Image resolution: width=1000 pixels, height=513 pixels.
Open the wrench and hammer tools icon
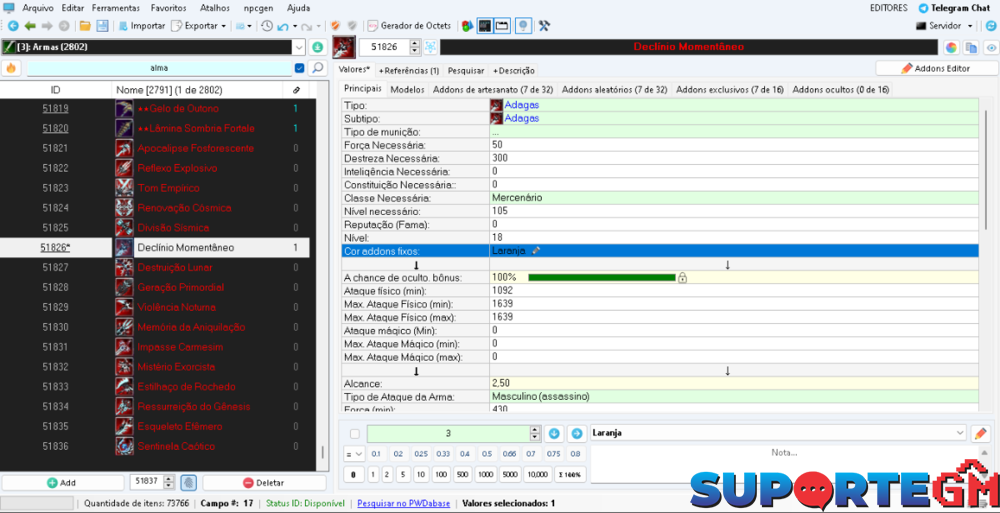coord(544,25)
